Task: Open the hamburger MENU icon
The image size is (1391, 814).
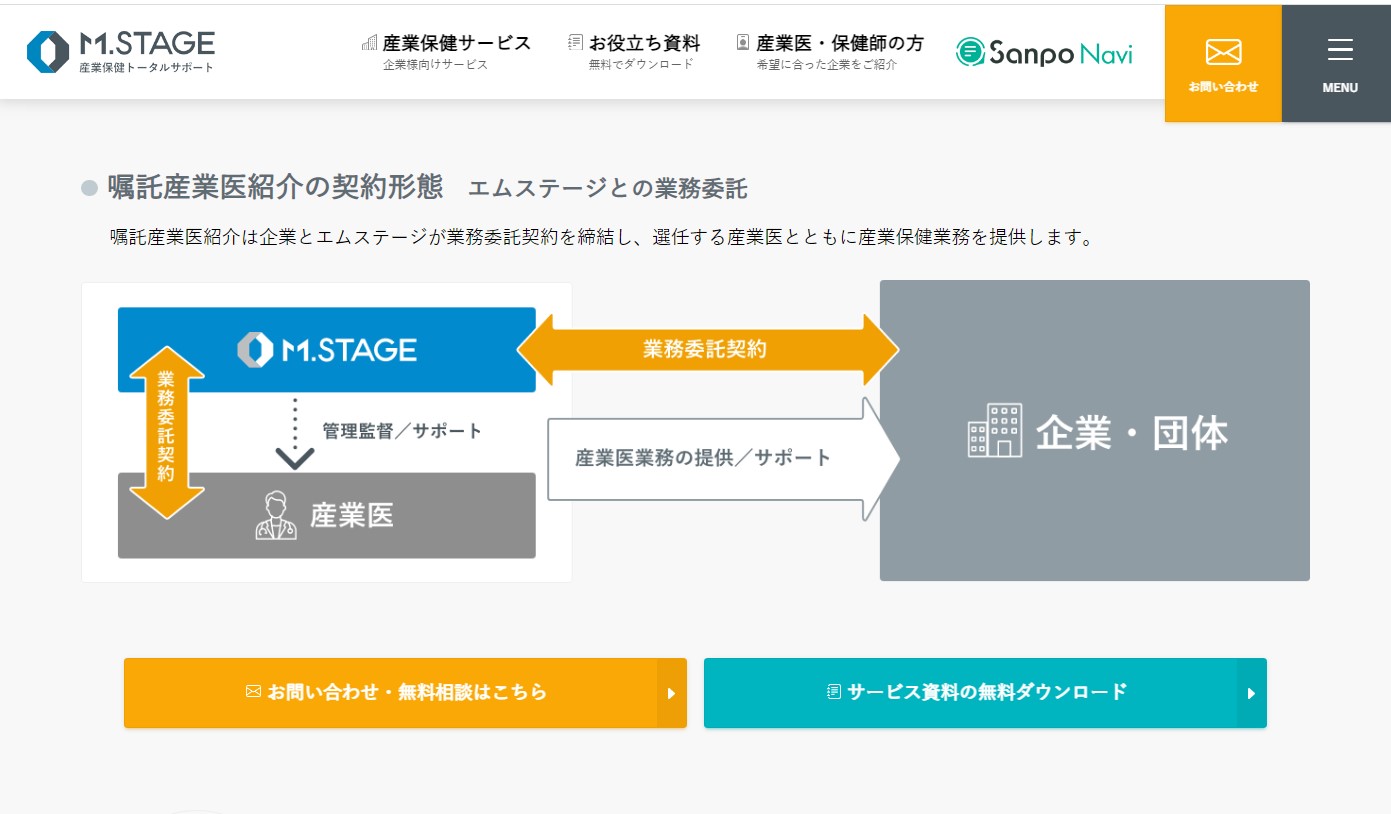Action: pos(1340,50)
